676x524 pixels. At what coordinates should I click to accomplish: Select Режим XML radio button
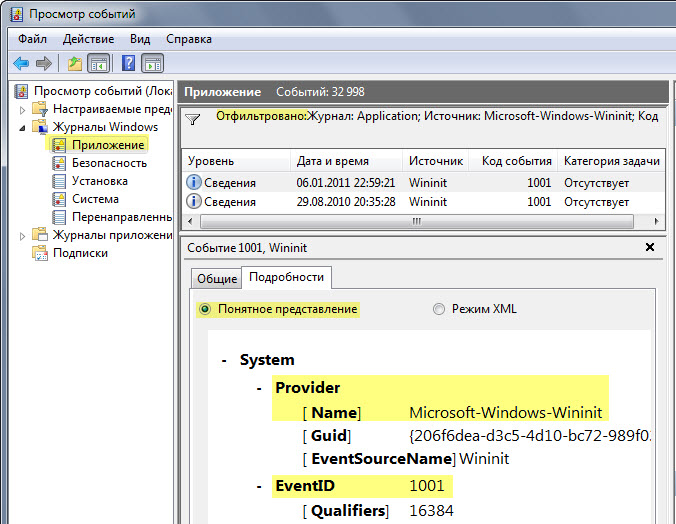[438, 309]
